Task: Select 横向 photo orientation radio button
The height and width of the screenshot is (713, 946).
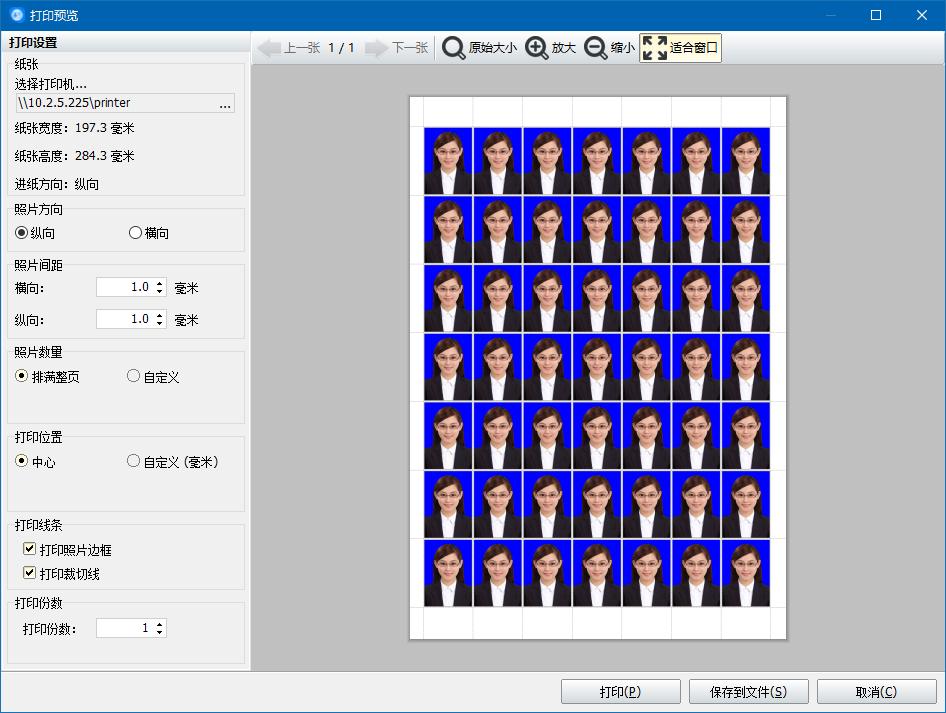Action: tap(135, 232)
